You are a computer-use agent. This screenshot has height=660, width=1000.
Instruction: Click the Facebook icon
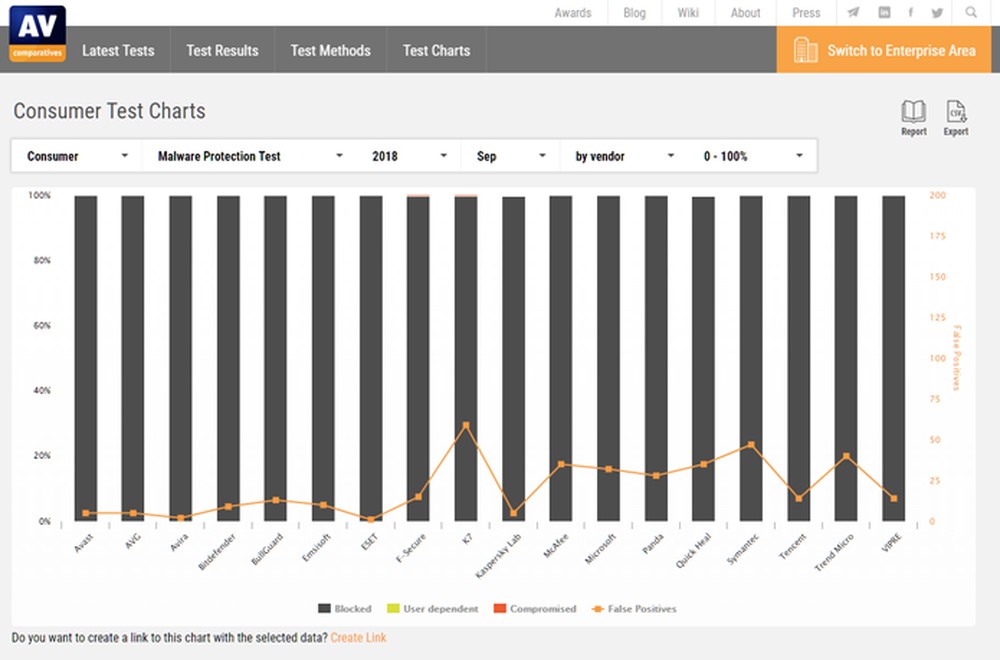[x=910, y=13]
